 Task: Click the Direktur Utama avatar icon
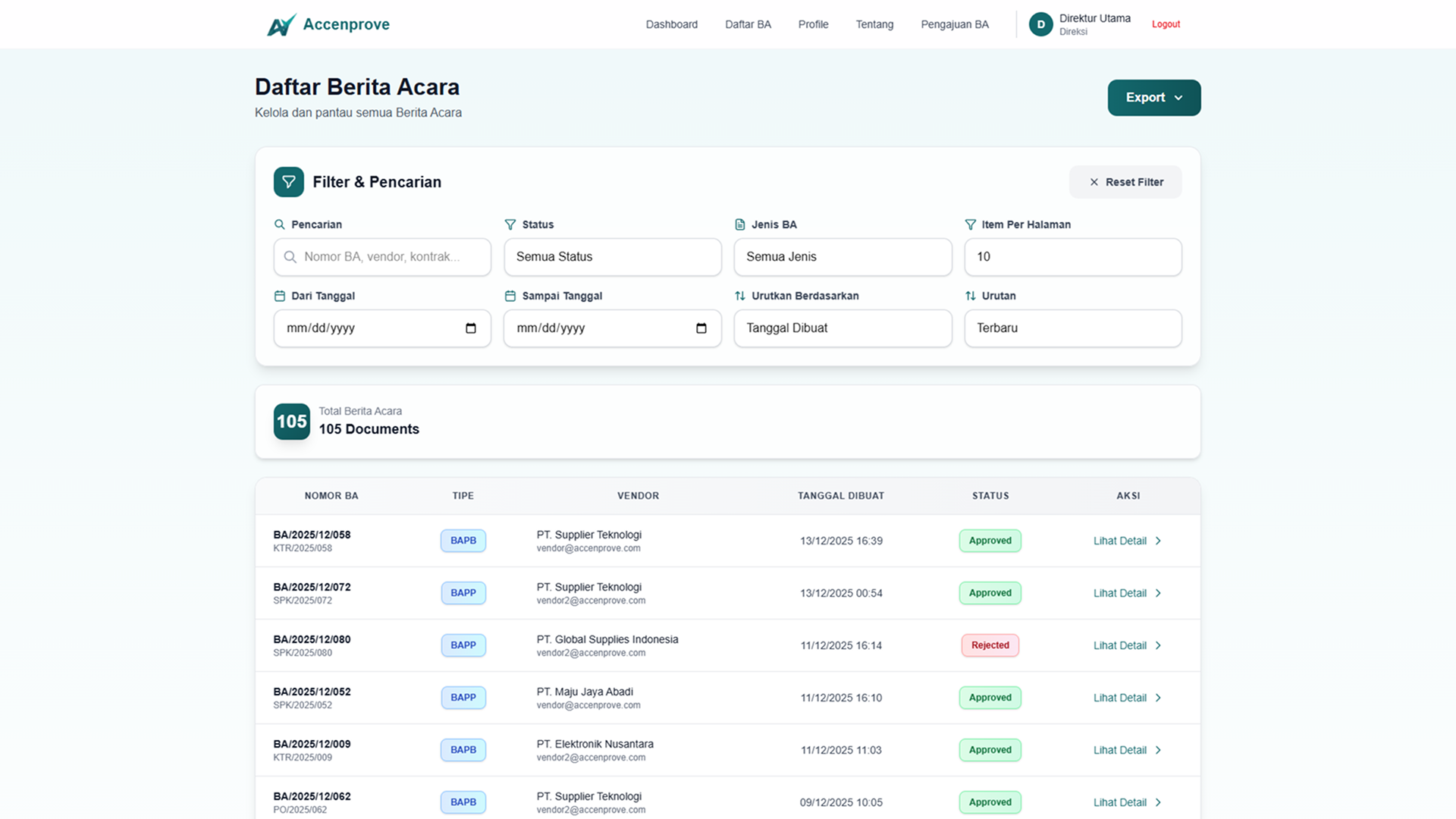point(1040,24)
